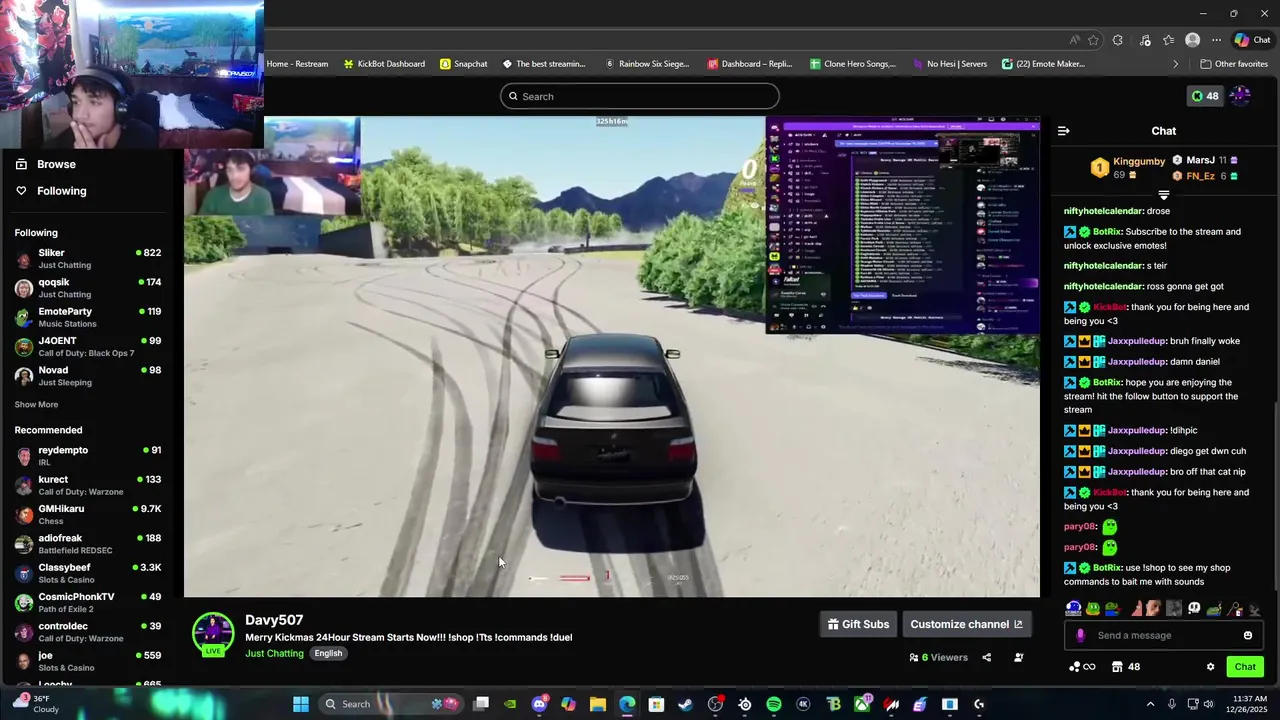Click the Windows taskbar search box

tap(392, 704)
